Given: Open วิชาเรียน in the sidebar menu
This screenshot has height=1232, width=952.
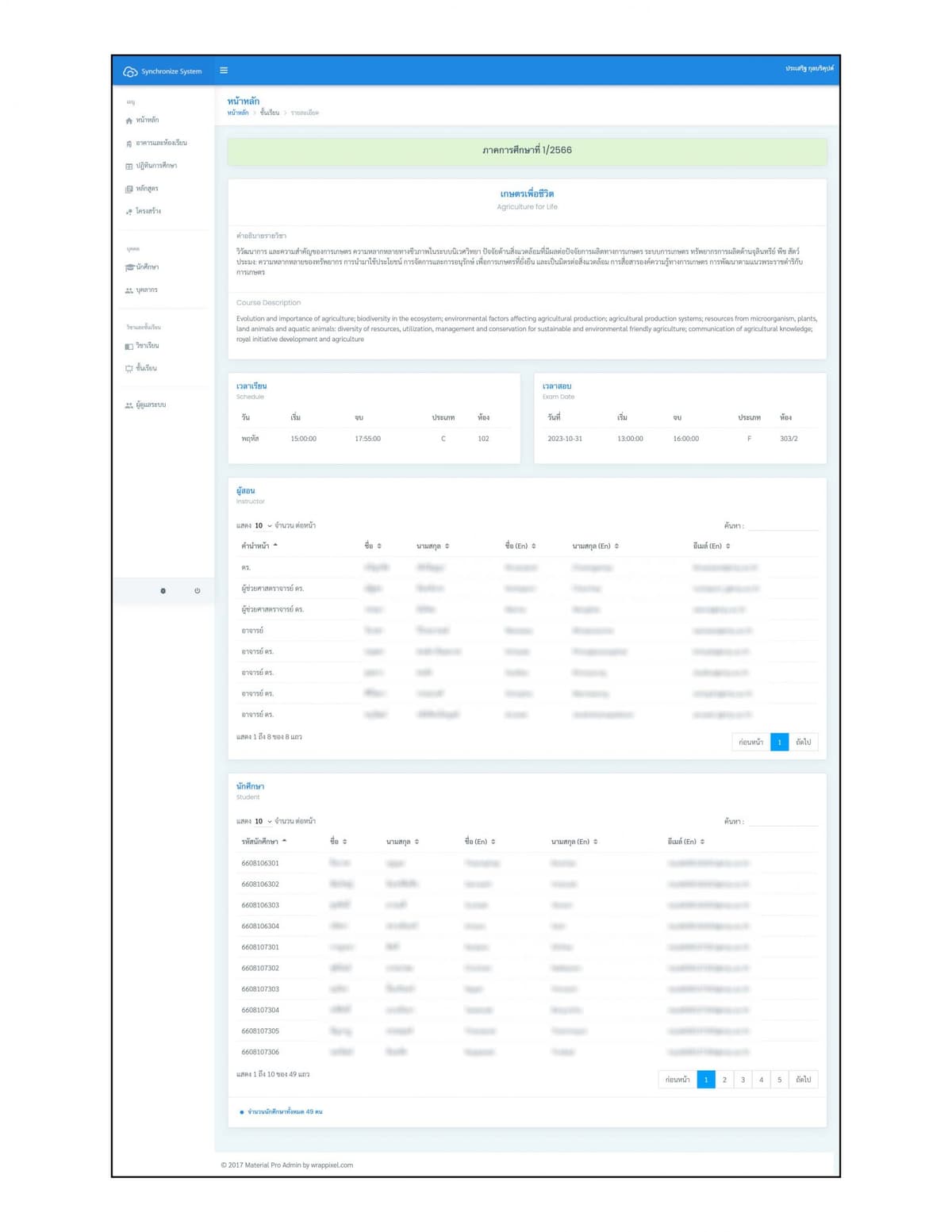Looking at the screenshot, I should point(148,346).
